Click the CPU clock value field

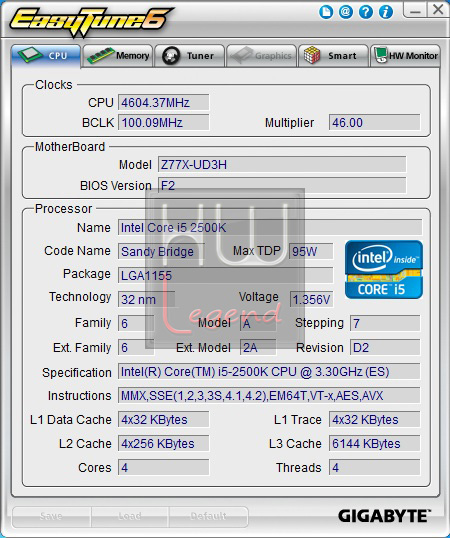click(164, 103)
